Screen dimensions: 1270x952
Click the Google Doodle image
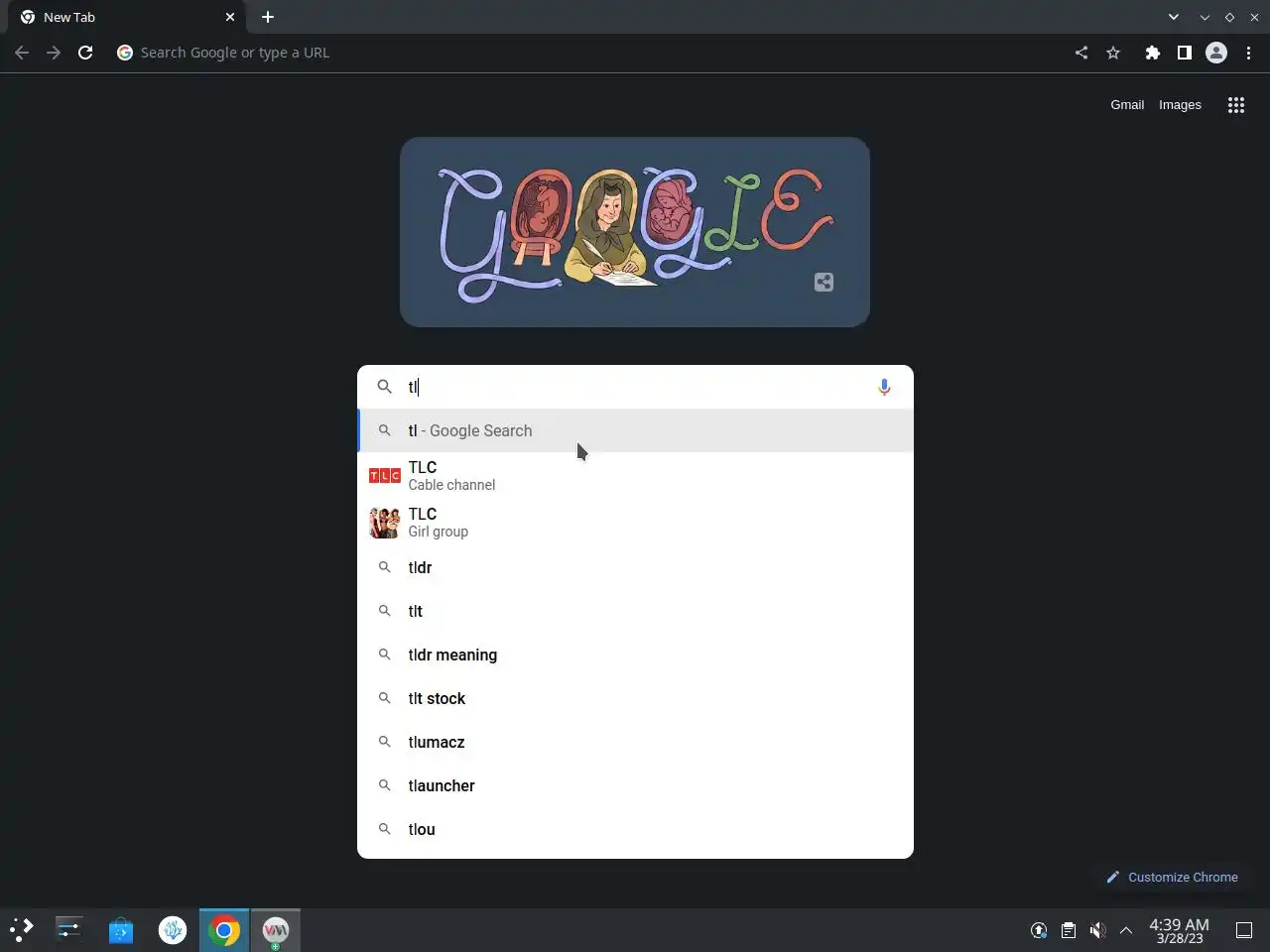tap(635, 232)
